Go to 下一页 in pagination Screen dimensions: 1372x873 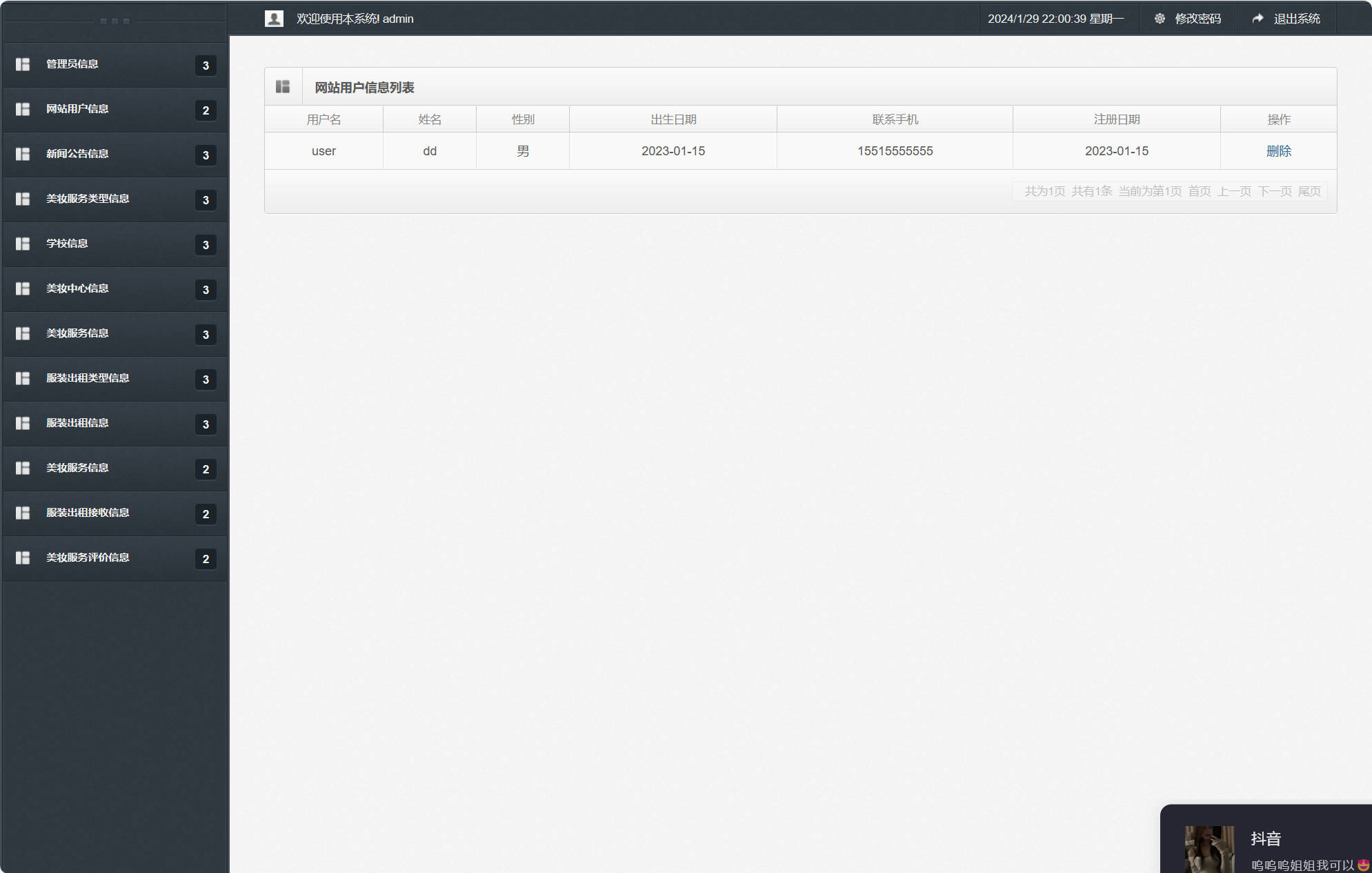click(1274, 191)
